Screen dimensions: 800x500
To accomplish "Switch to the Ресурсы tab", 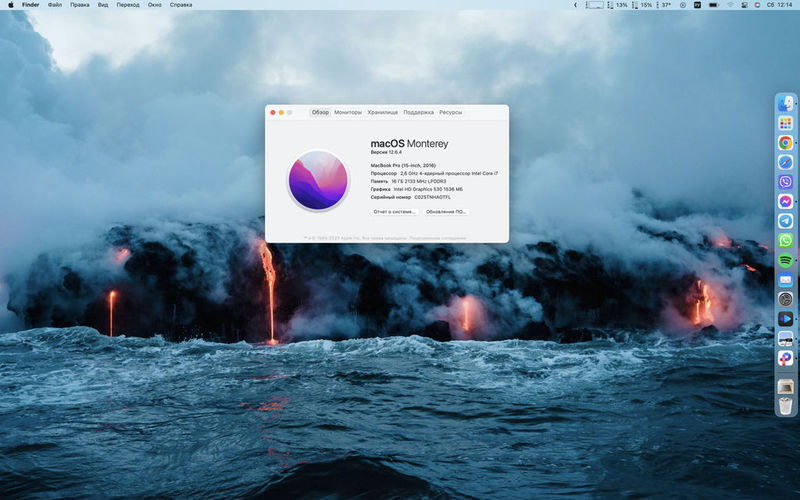I will (x=451, y=112).
